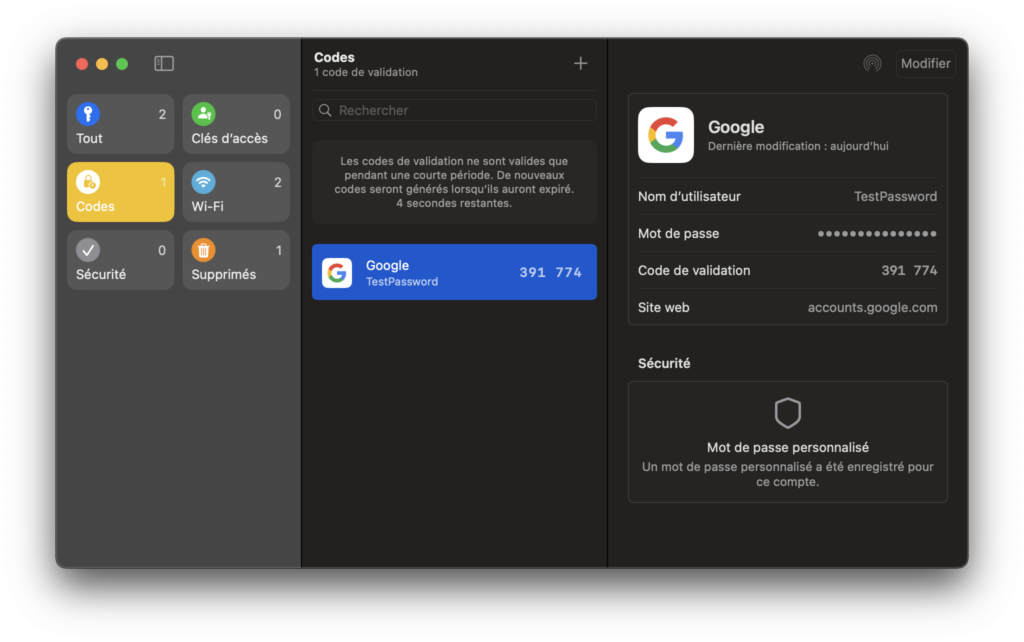Click the orange trash icon for Supprimés
The image size is (1024, 642).
click(203, 250)
